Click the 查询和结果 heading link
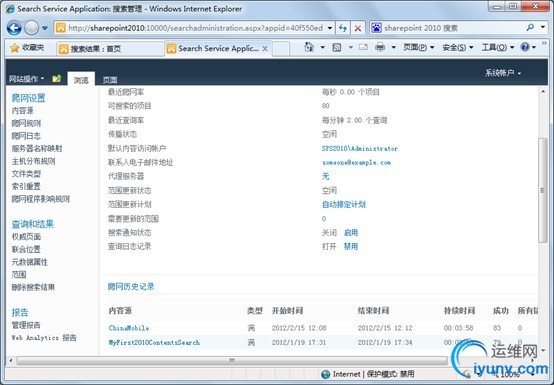The width and height of the screenshot is (554, 385). (33, 224)
